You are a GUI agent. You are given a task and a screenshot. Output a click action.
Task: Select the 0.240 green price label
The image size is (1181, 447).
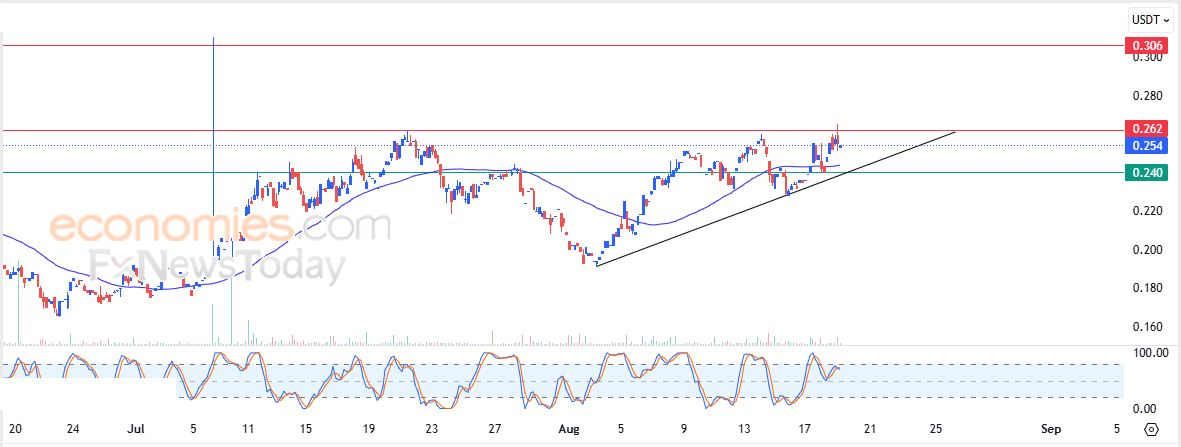(1146, 173)
